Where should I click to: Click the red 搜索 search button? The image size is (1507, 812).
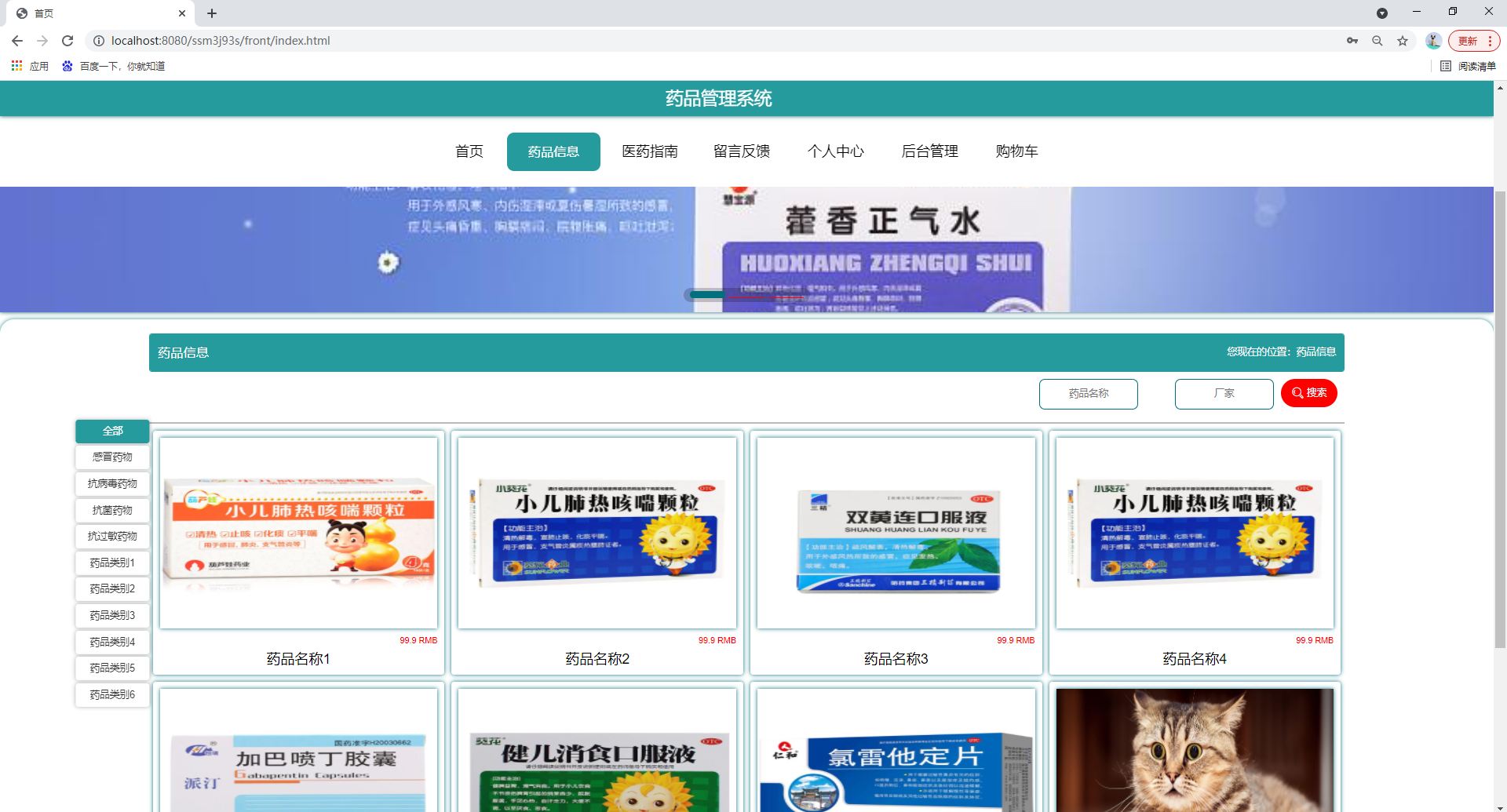pos(1309,393)
